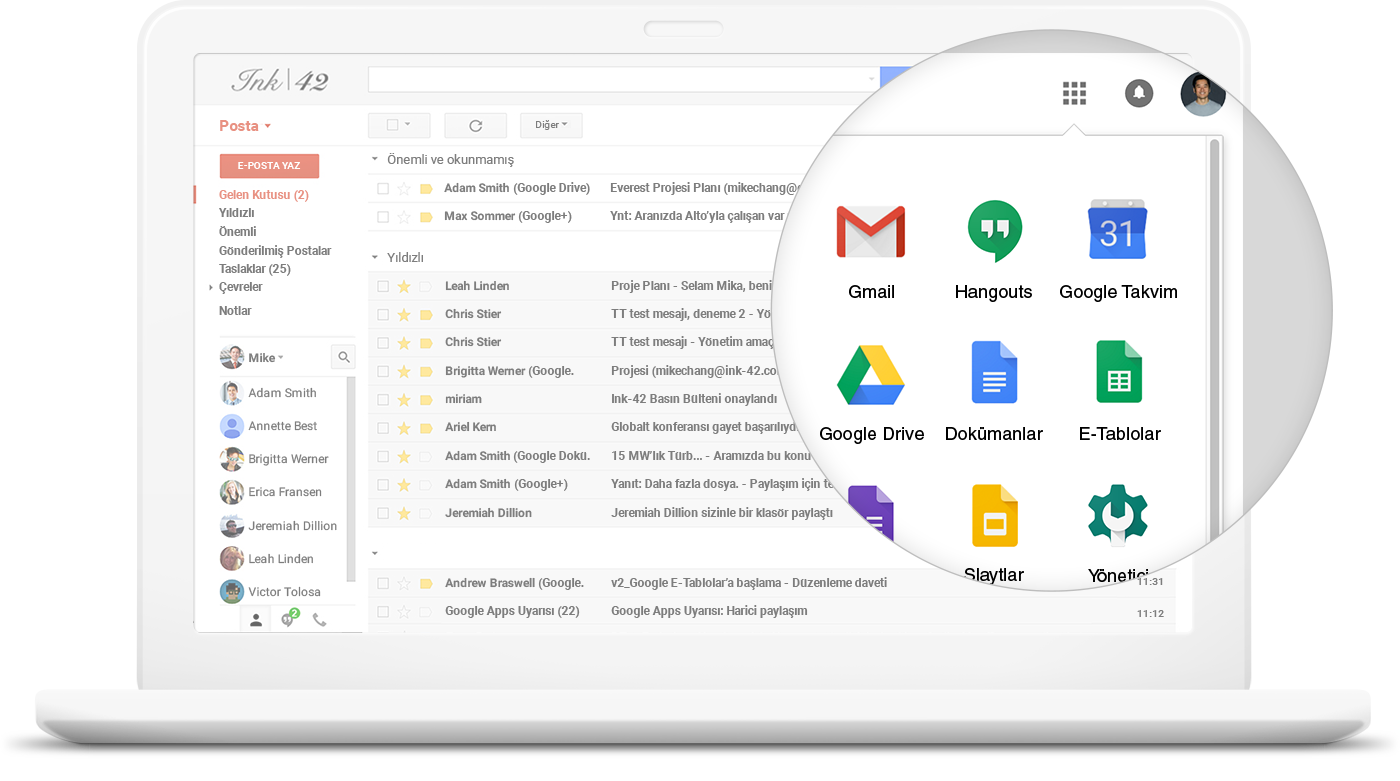Switch to the Hangouts conversations tab
Image resolution: width=1400 pixels, height=781 pixels.
(288, 619)
